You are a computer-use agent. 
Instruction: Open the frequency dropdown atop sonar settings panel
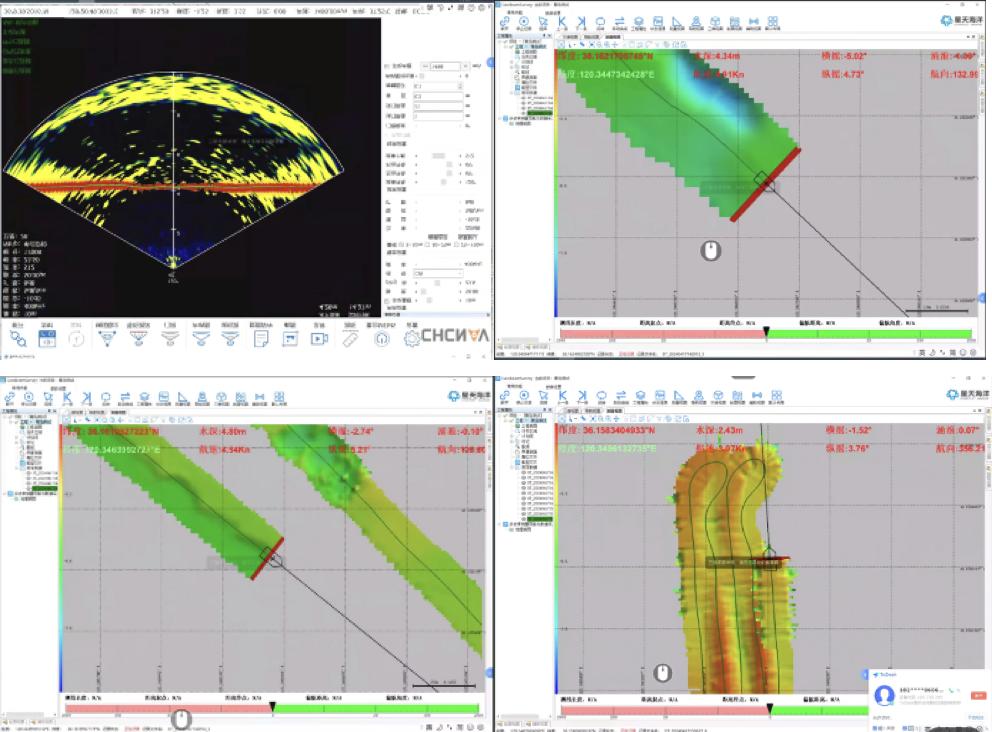442,66
